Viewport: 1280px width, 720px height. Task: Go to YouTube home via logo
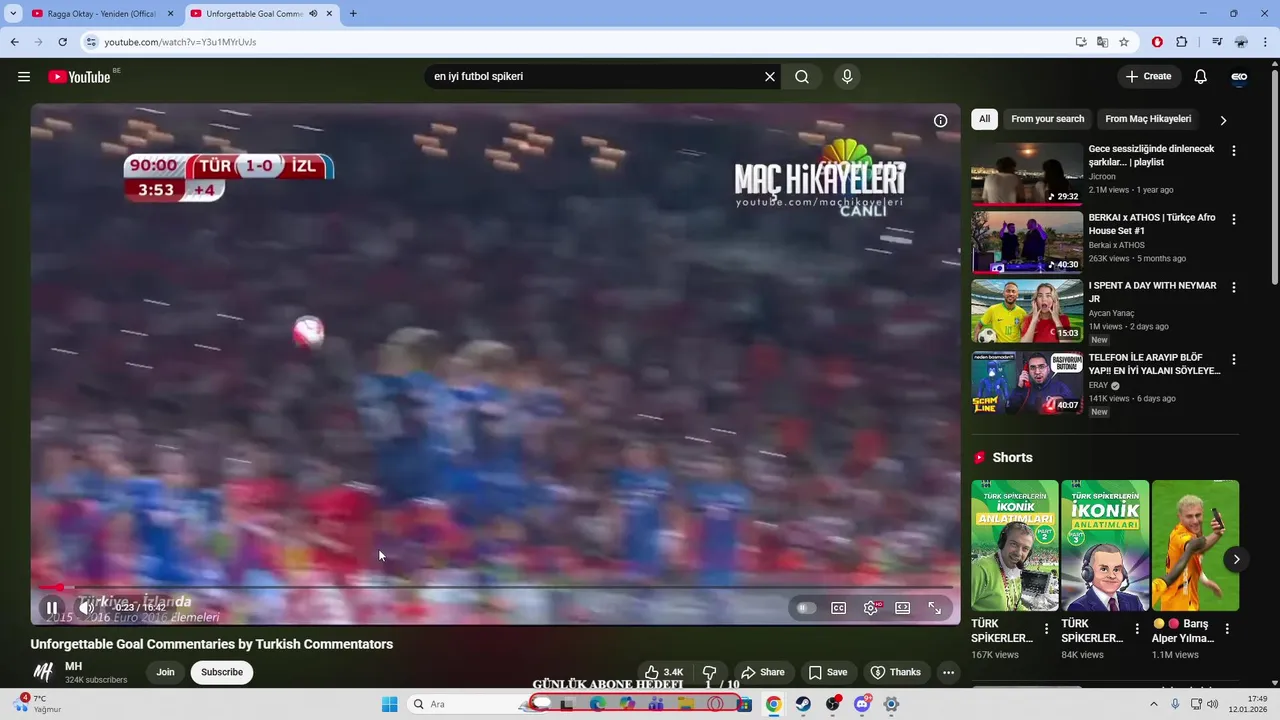pos(79,77)
